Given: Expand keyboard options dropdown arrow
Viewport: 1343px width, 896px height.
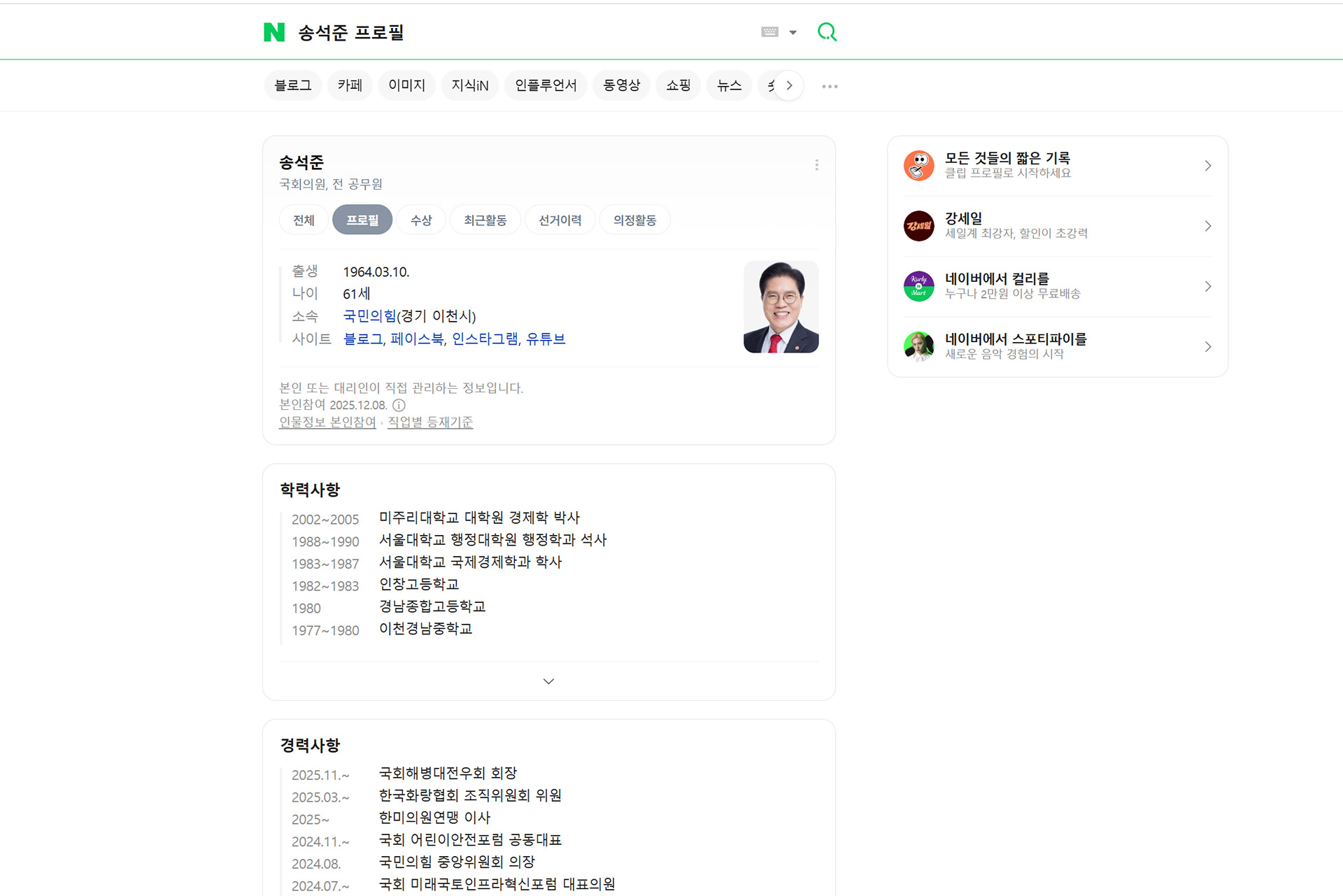Looking at the screenshot, I should pos(793,32).
